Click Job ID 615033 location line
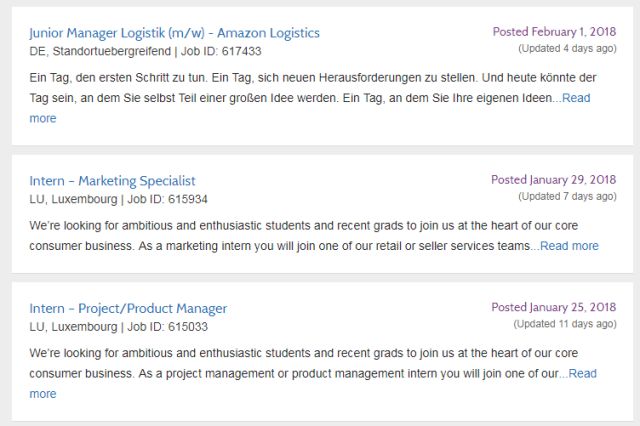Screen dimensions: 640x426 [118, 327]
